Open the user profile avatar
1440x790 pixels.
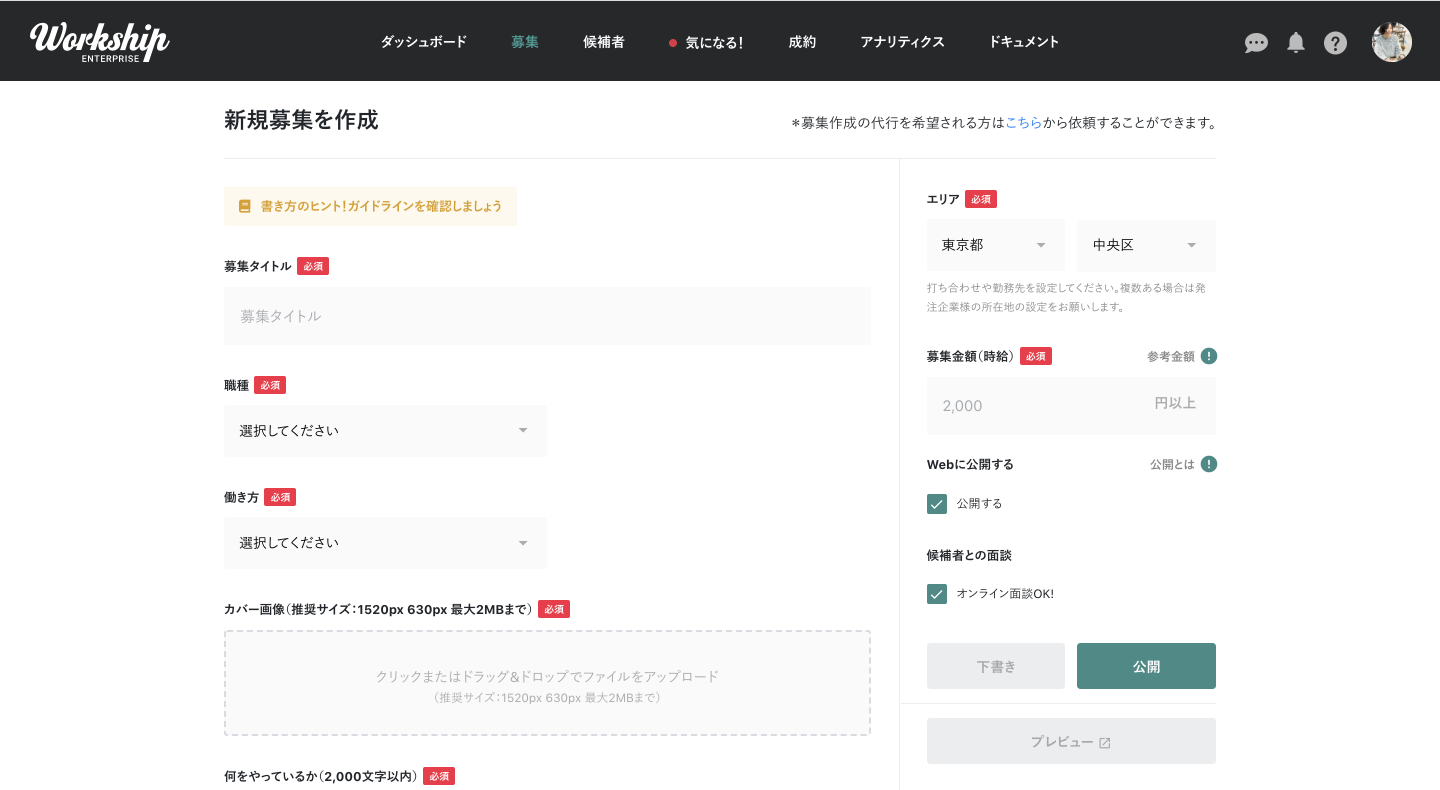pyautogui.click(x=1391, y=42)
